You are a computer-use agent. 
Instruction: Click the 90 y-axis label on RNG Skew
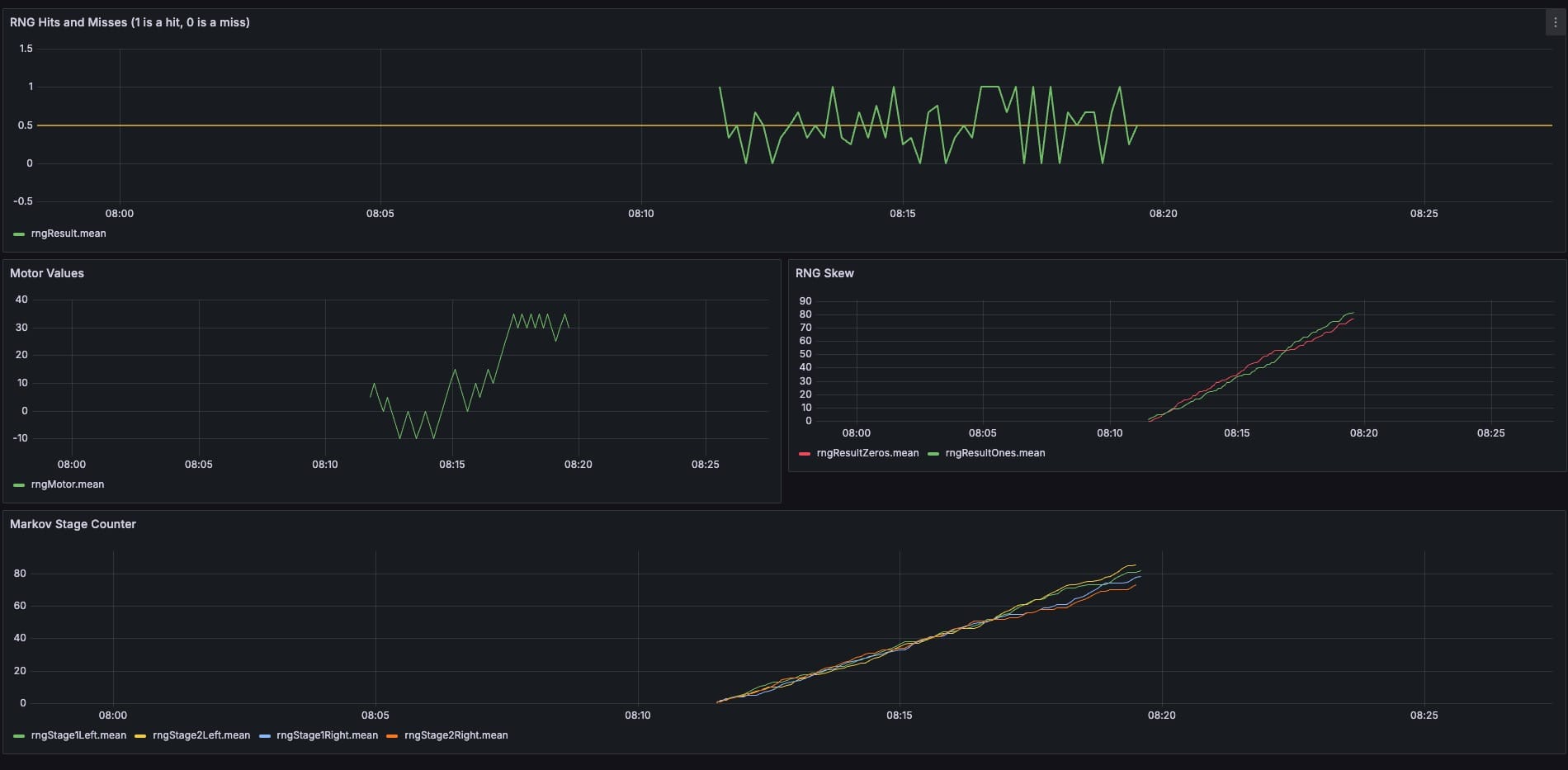pos(805,301)
